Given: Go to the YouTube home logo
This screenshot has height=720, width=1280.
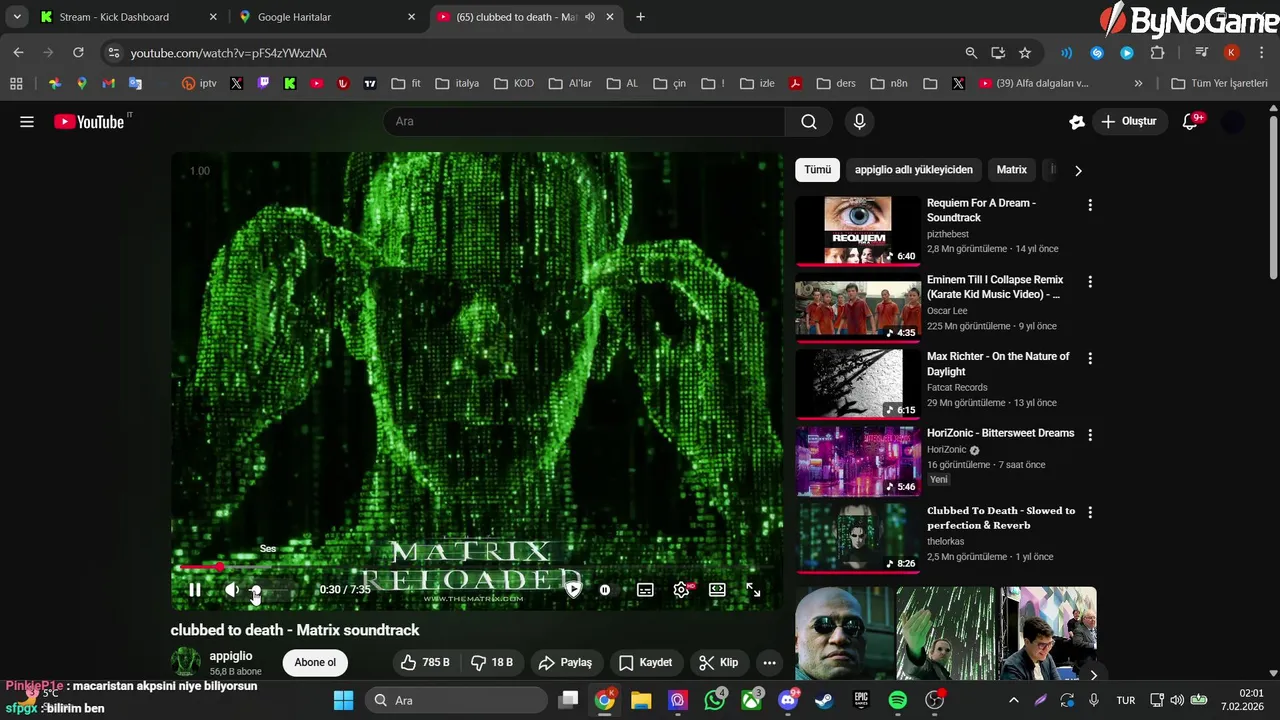Looking at the screenshot, I should click(x=91, y=122).
